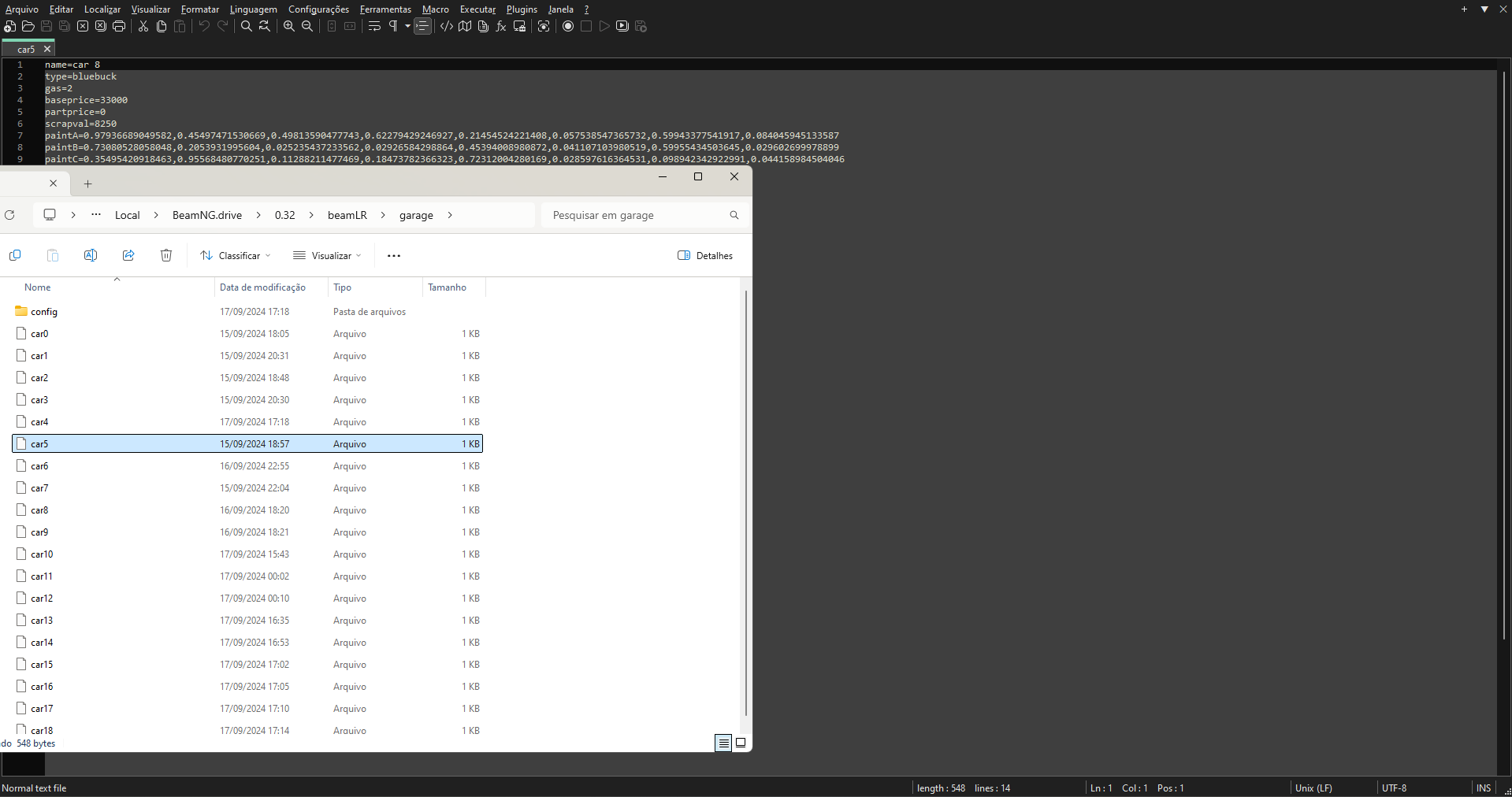Click the Pesquisar em garage search field
The width and height of the screenshot is (1512, 797).
point(645,215)
